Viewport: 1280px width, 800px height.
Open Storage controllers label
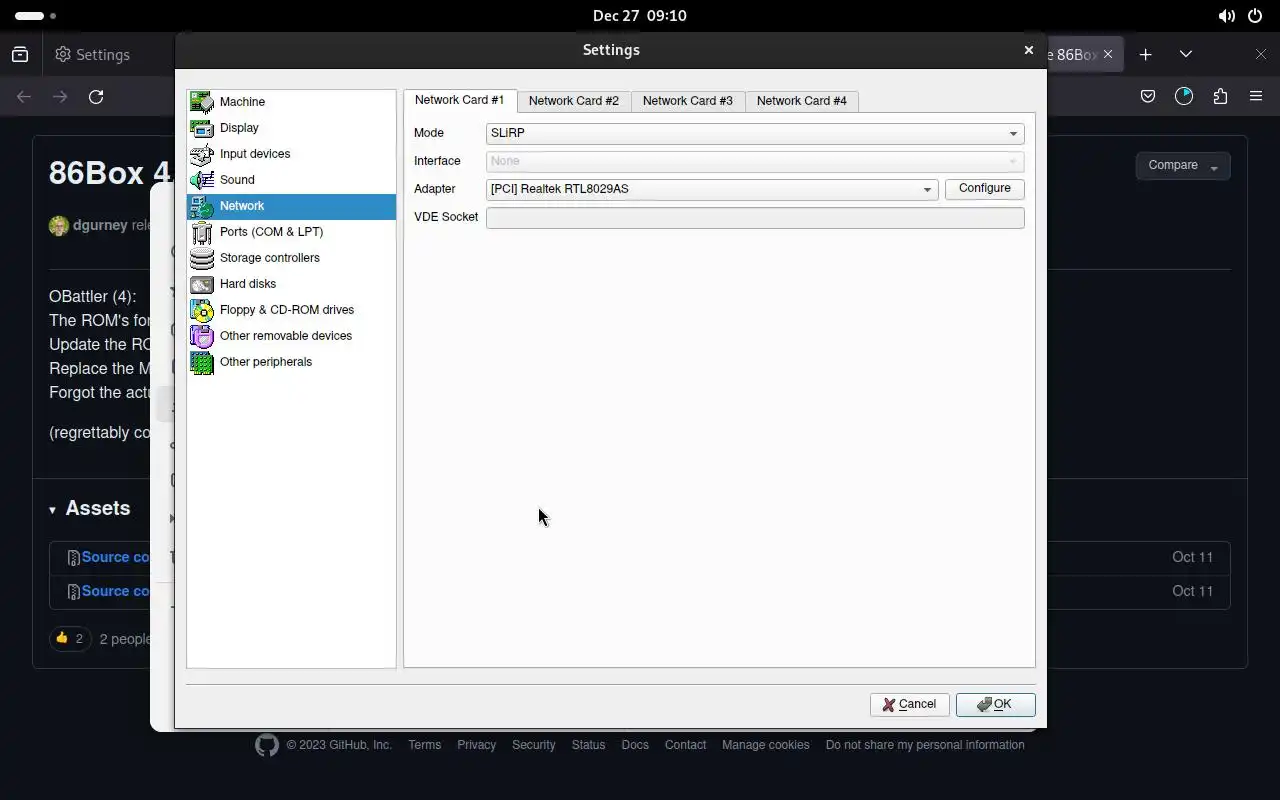(270, 258)
